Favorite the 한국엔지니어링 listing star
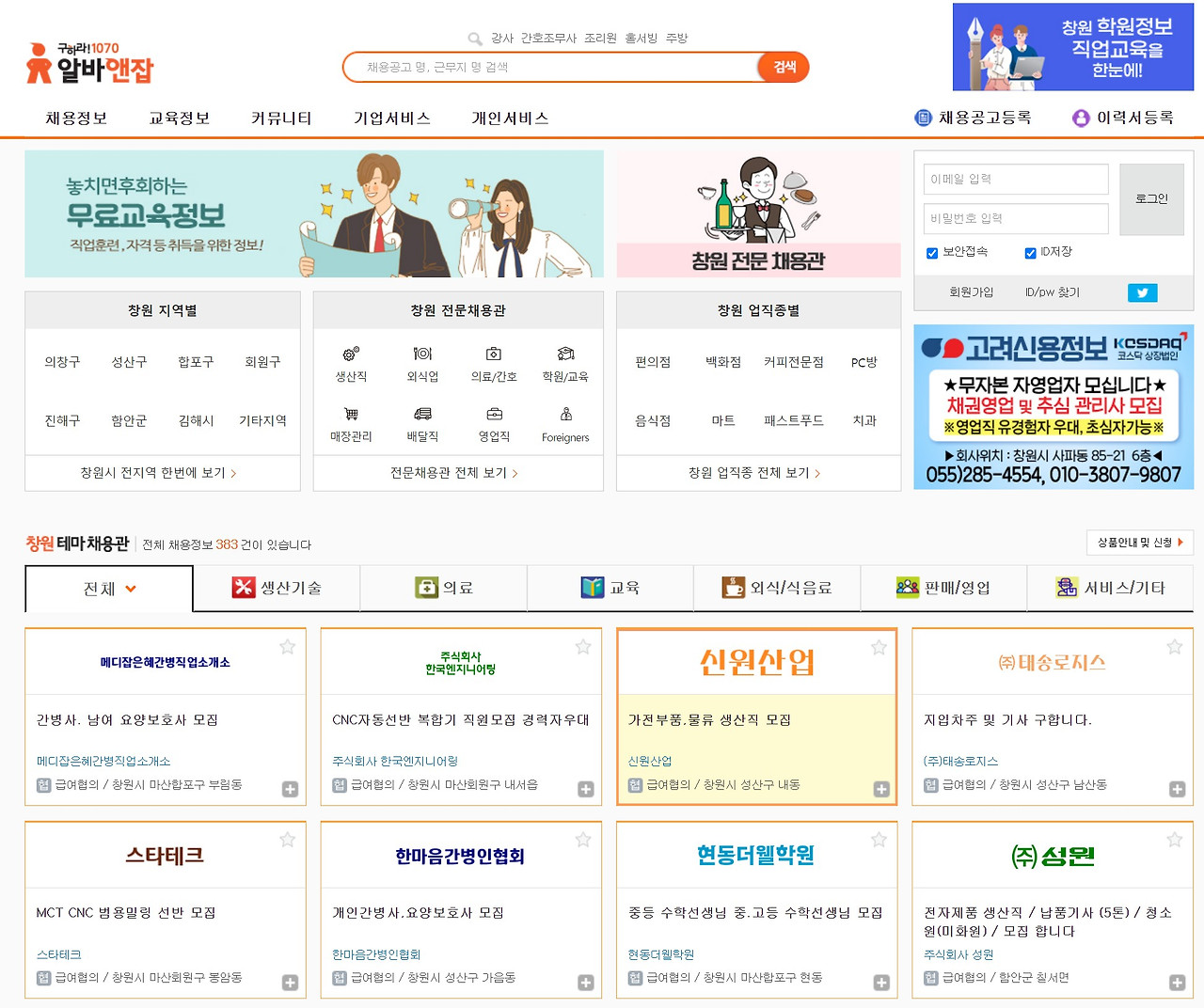Screen dimensions: 1204x1008 [583, 647]
